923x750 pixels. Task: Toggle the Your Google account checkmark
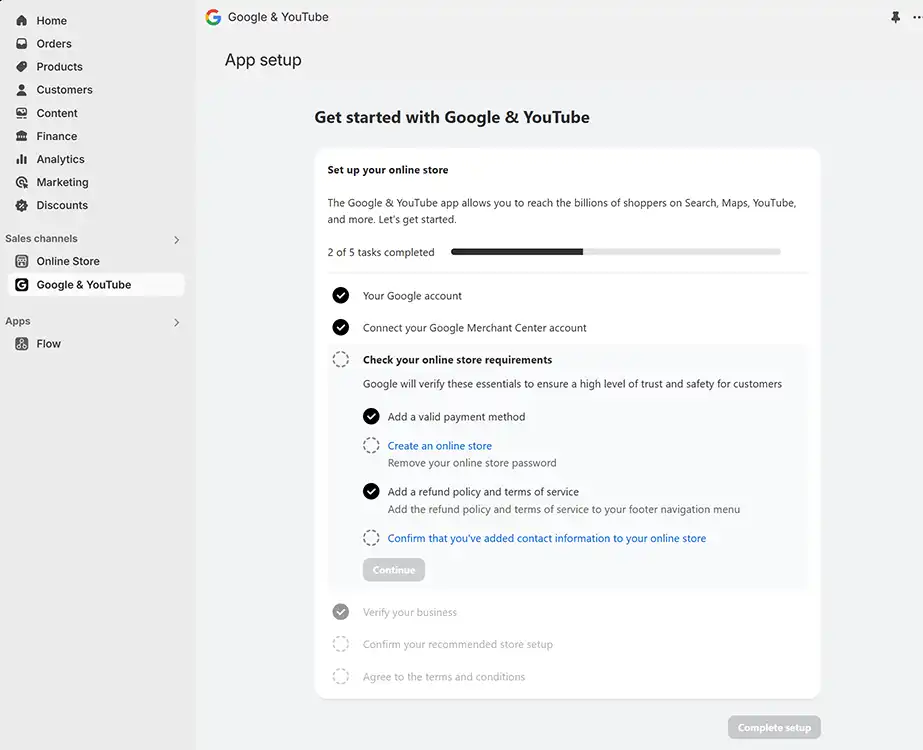[341, 296]
